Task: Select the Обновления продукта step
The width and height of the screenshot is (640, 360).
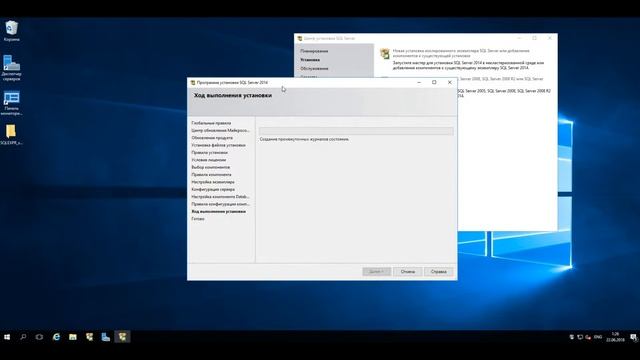Action: tap(212, 138)
